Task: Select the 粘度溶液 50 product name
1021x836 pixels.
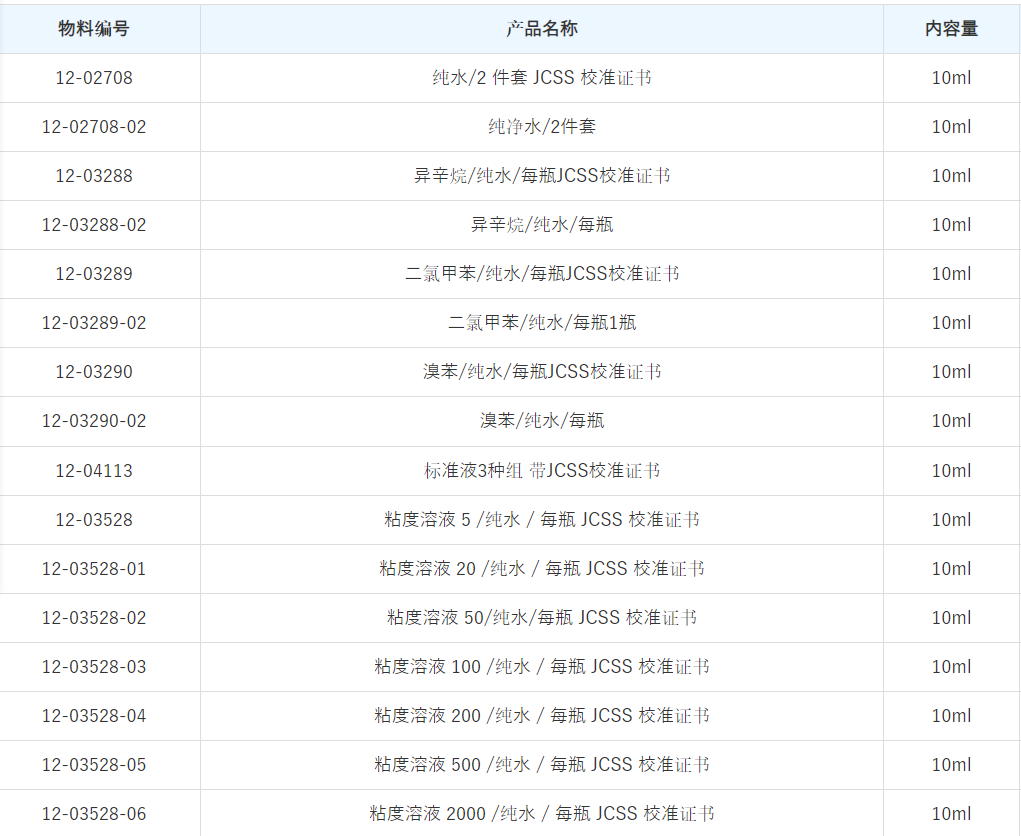Action: tap(541, 618)
